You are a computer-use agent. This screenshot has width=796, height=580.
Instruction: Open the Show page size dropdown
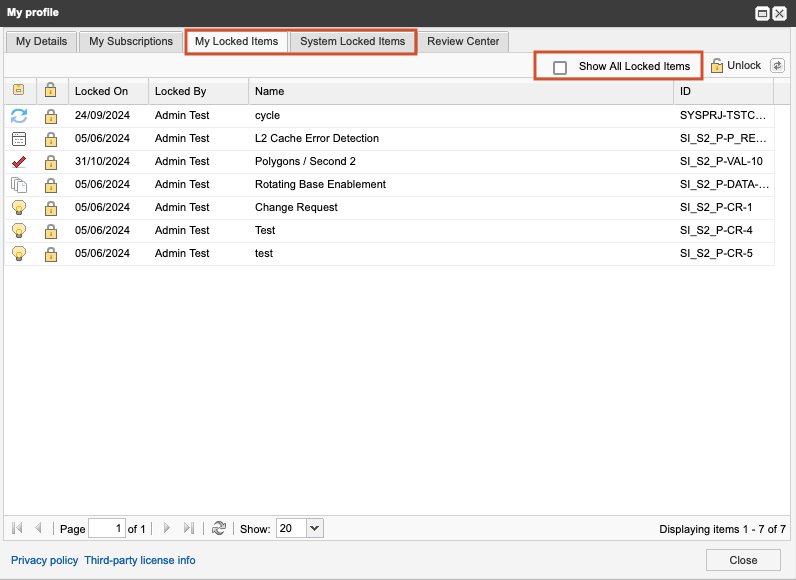point(314,528)
